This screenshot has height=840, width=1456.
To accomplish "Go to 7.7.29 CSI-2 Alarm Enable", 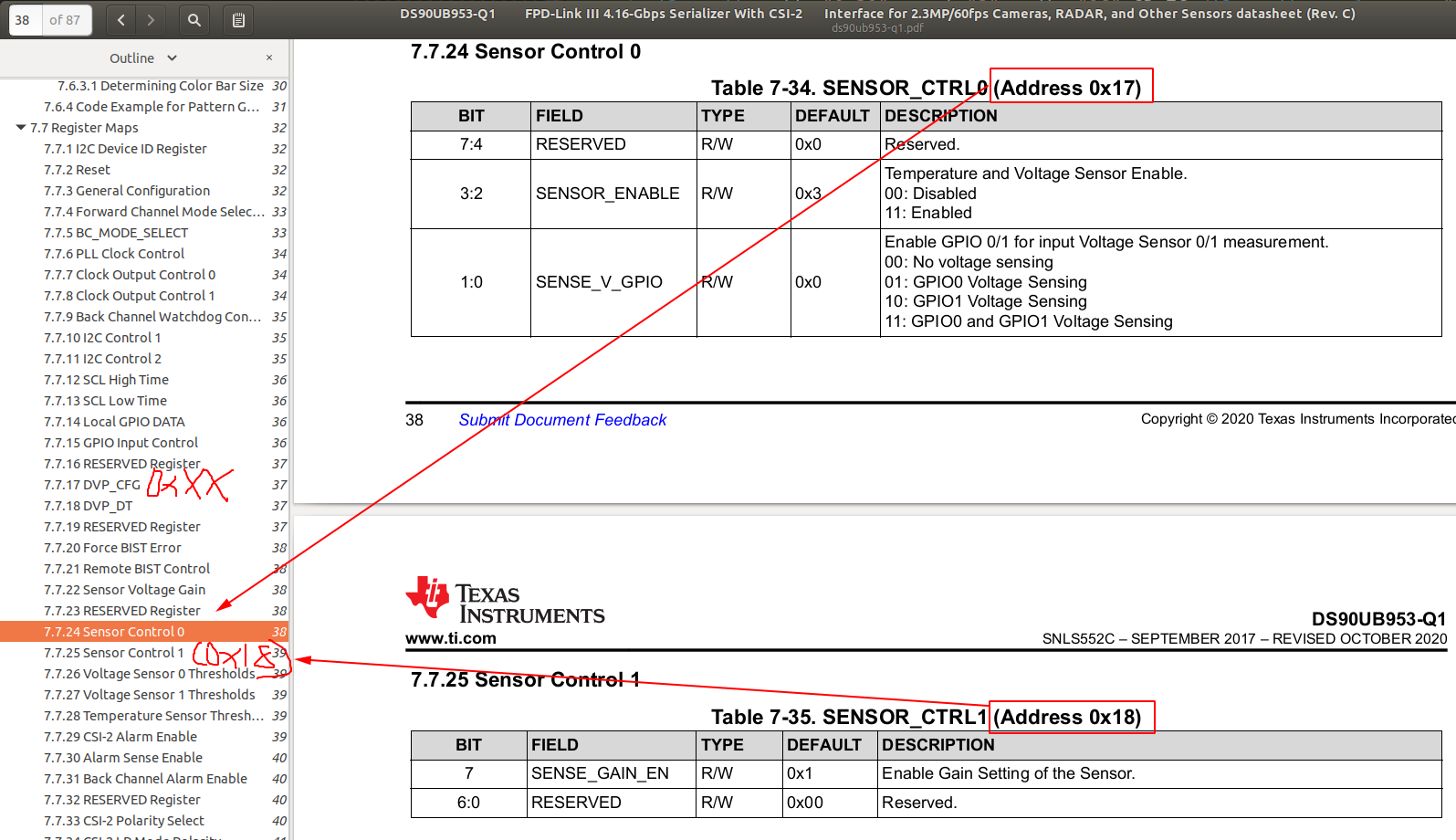I will coord(120,737).
